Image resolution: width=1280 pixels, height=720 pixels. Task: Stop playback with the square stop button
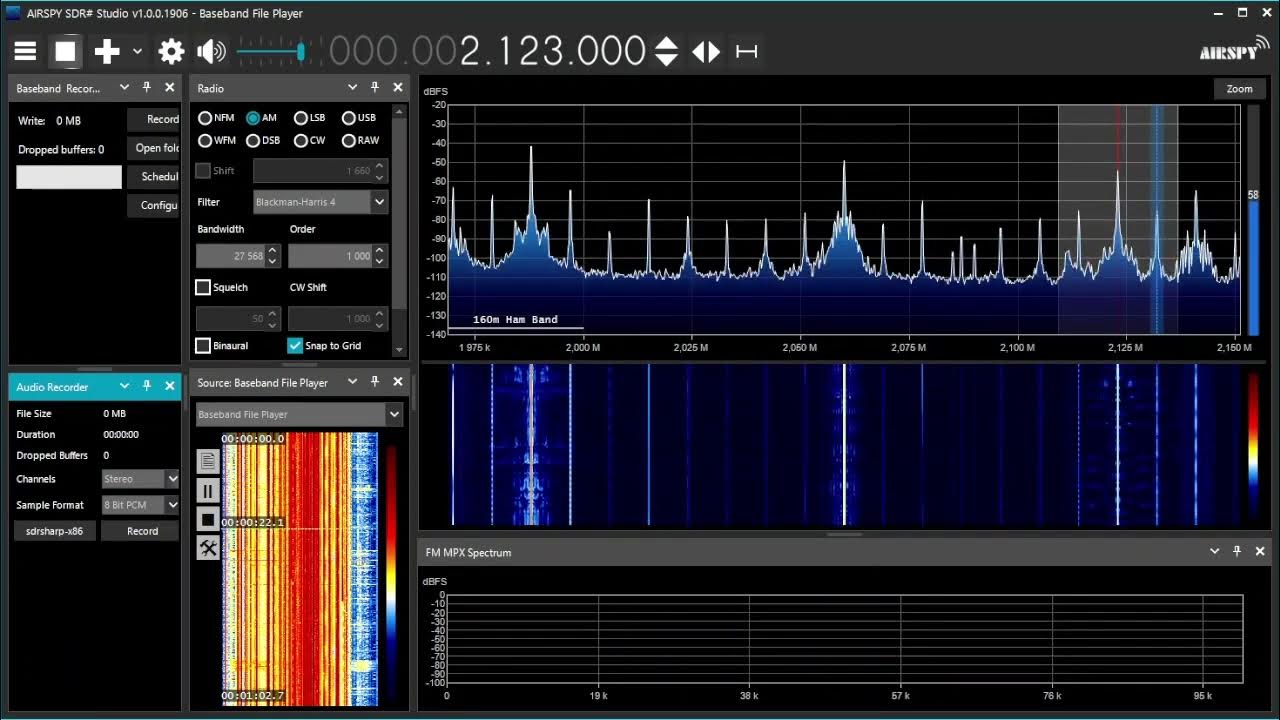(x=65, y=51)
